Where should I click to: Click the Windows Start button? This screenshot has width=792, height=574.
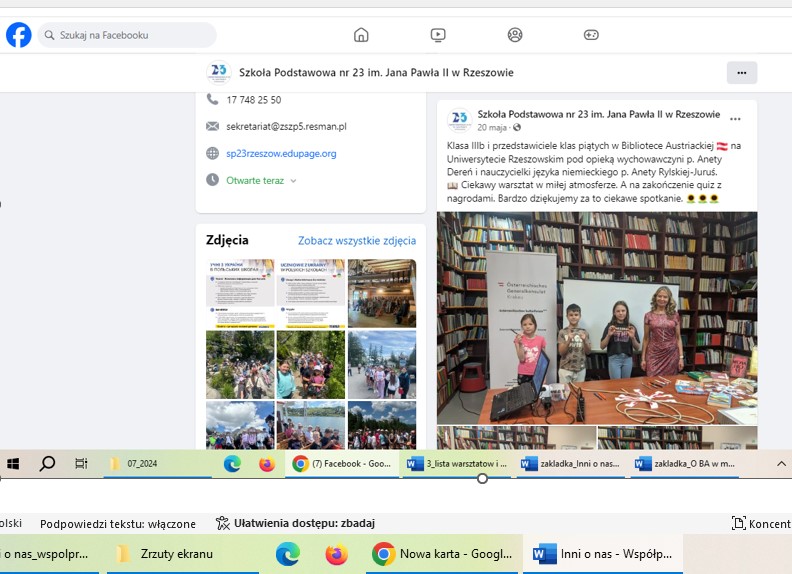click(x=13, y=464)
